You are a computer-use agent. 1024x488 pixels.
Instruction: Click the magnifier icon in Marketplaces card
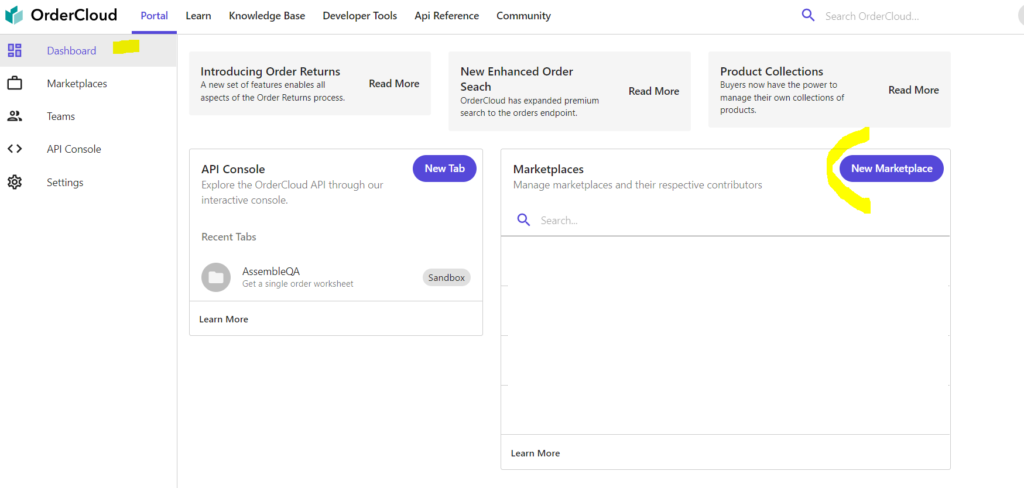(x=523, y=220)
